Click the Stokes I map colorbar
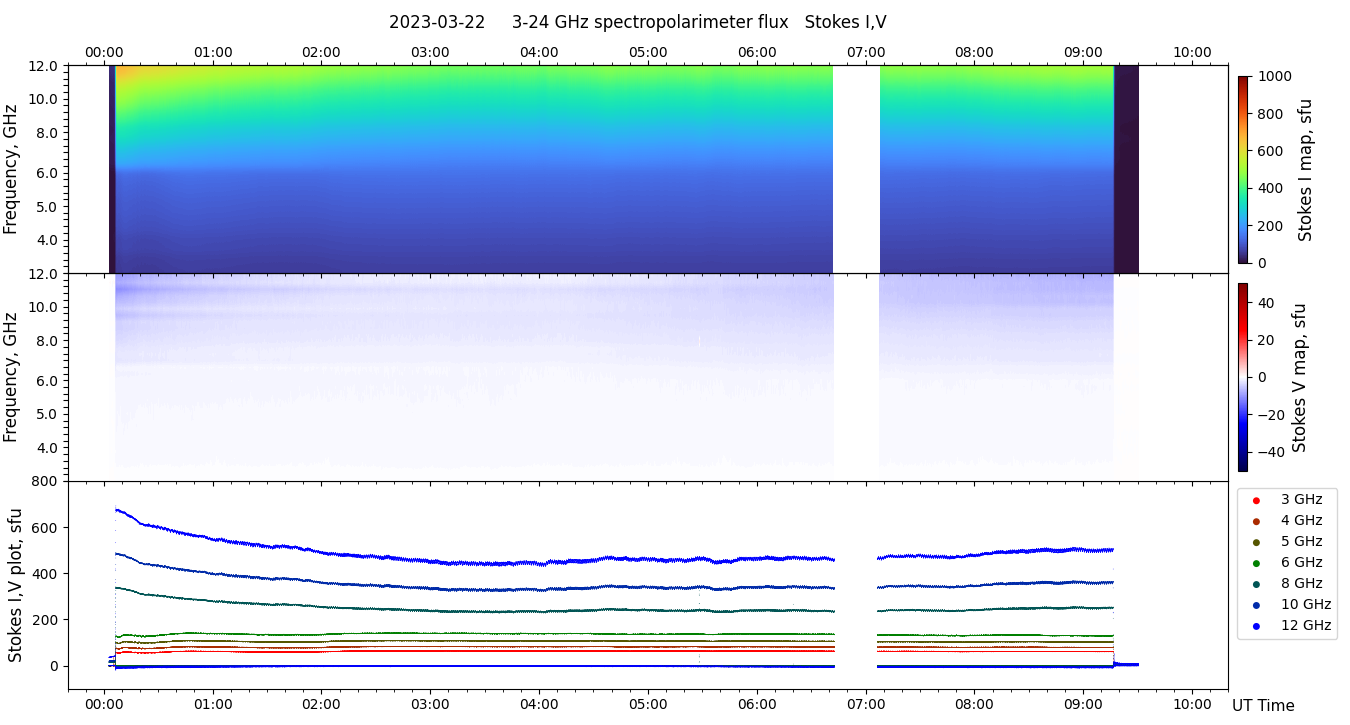Image resolution: width=1350 pixels, height=725 pixels. pyautogui.click(x=1243, y=169)
